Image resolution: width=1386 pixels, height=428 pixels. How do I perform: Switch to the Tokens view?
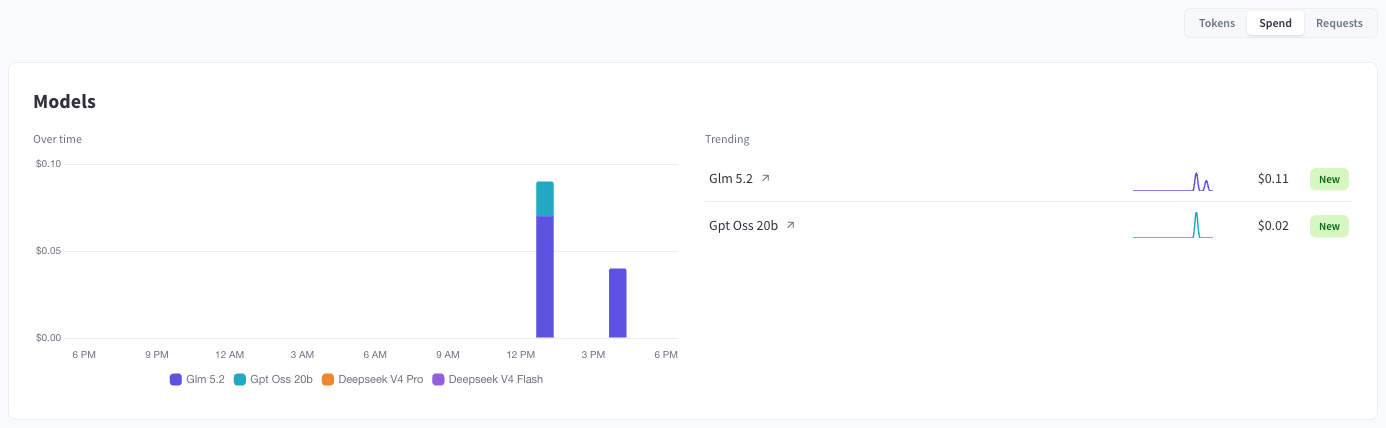pos(1217,23)
